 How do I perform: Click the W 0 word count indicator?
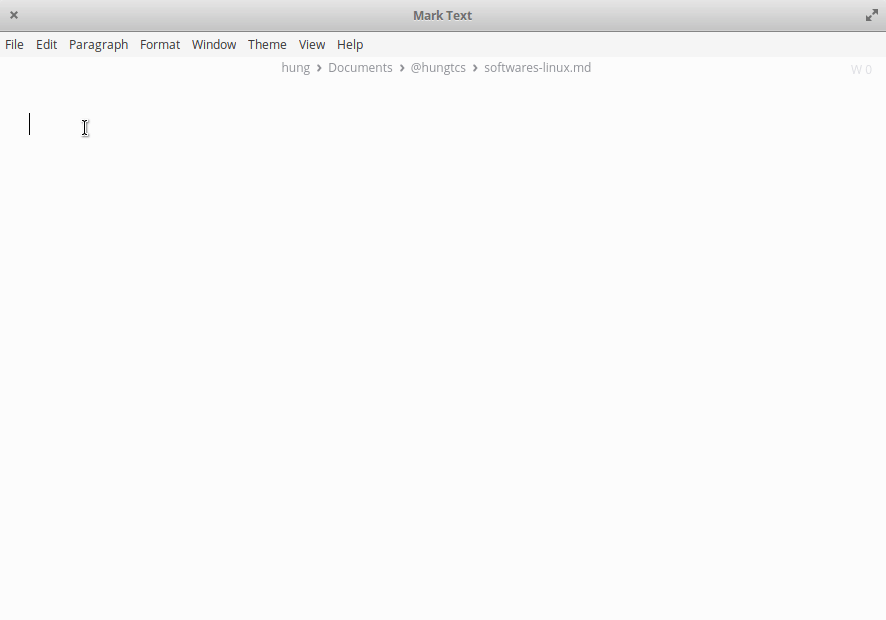[861, 68]
